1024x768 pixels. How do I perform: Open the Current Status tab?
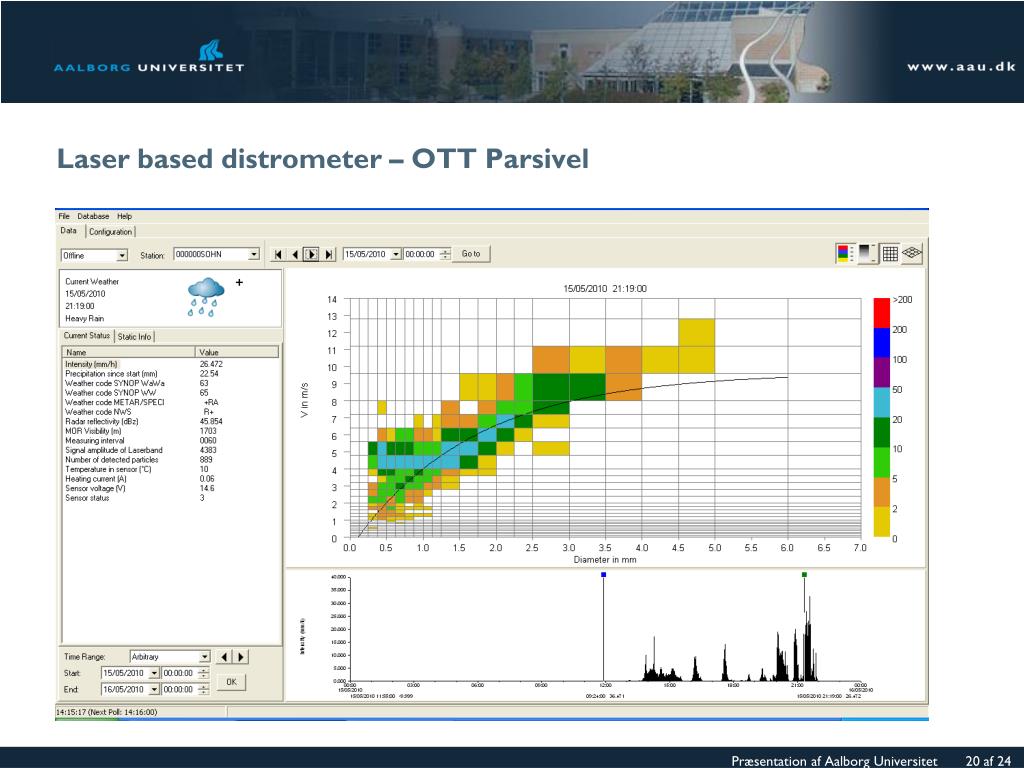pos(87,336)
